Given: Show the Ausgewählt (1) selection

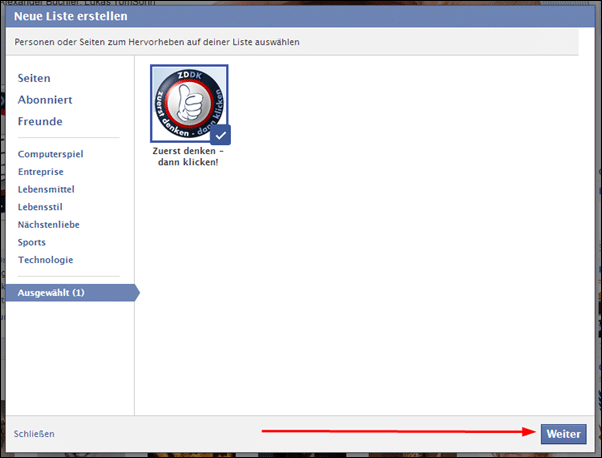Looking at the screenshot, I should pos(73,293).
